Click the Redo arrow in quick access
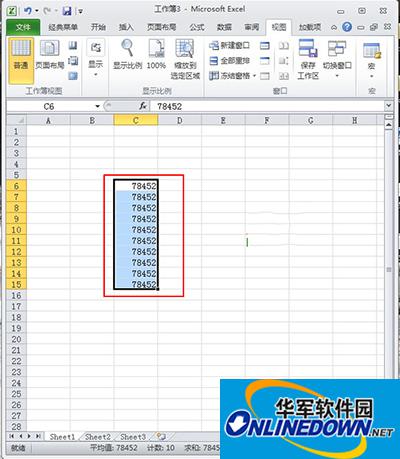 (x=47, y=11)
